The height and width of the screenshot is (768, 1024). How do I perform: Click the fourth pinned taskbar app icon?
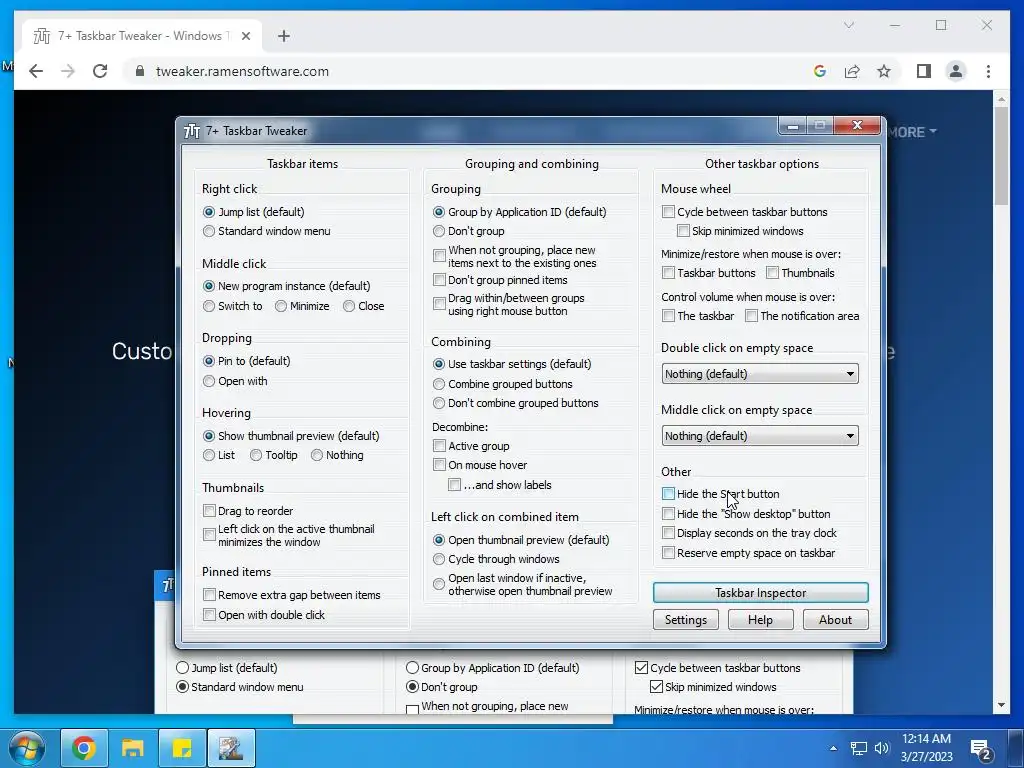(x=231, y=748)
